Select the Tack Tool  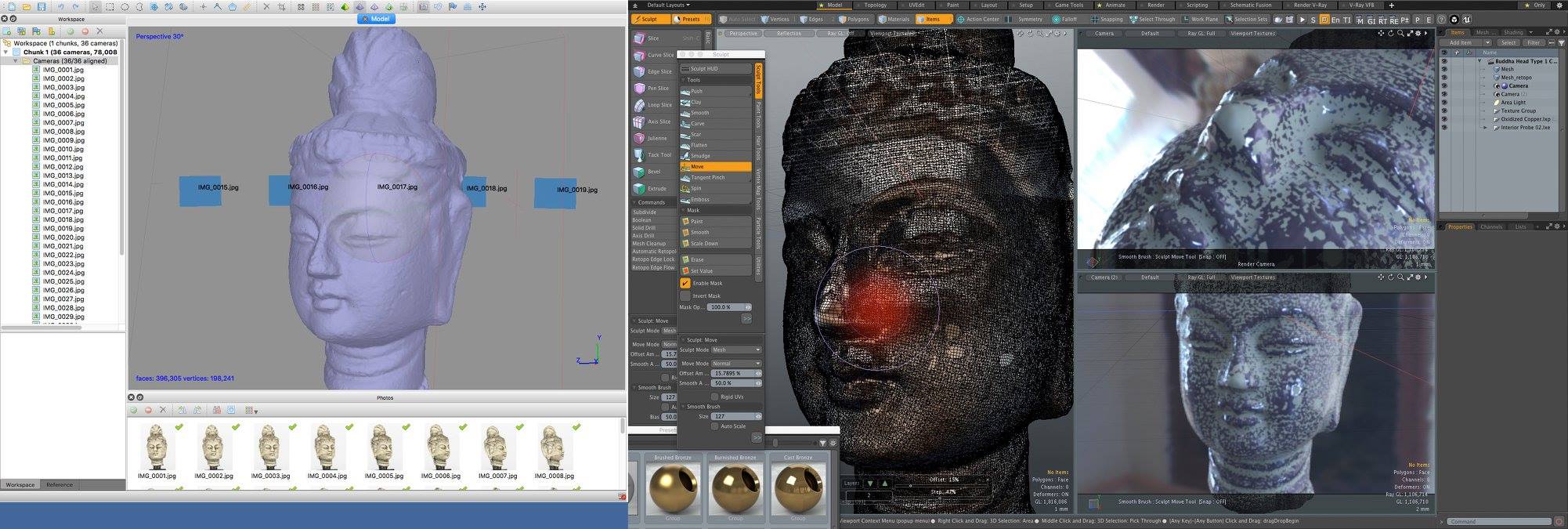[x=655, y=155]
